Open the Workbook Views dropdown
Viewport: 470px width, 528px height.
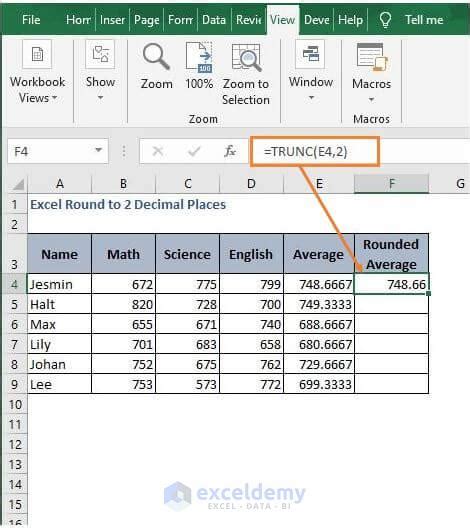click(37, 72)
